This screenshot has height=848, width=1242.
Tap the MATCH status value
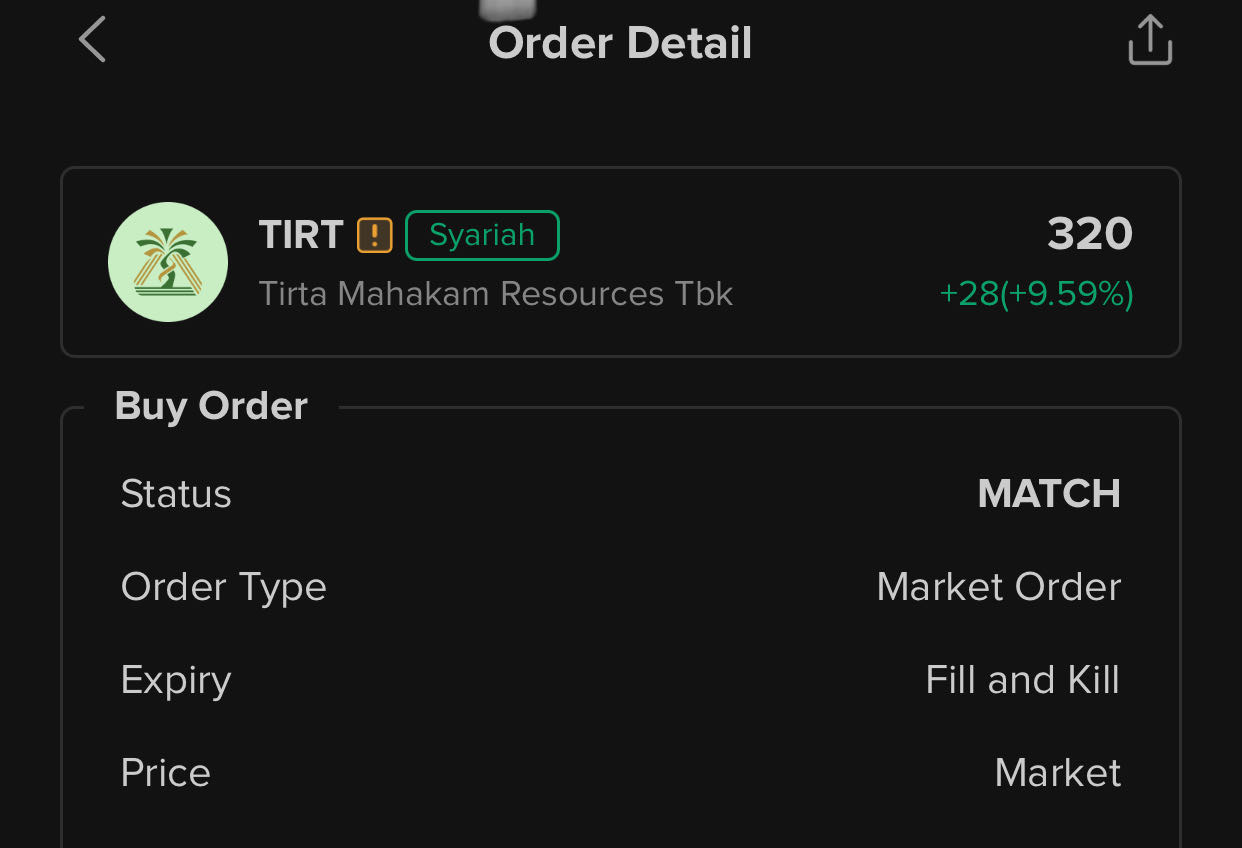tap(1049, 494)
